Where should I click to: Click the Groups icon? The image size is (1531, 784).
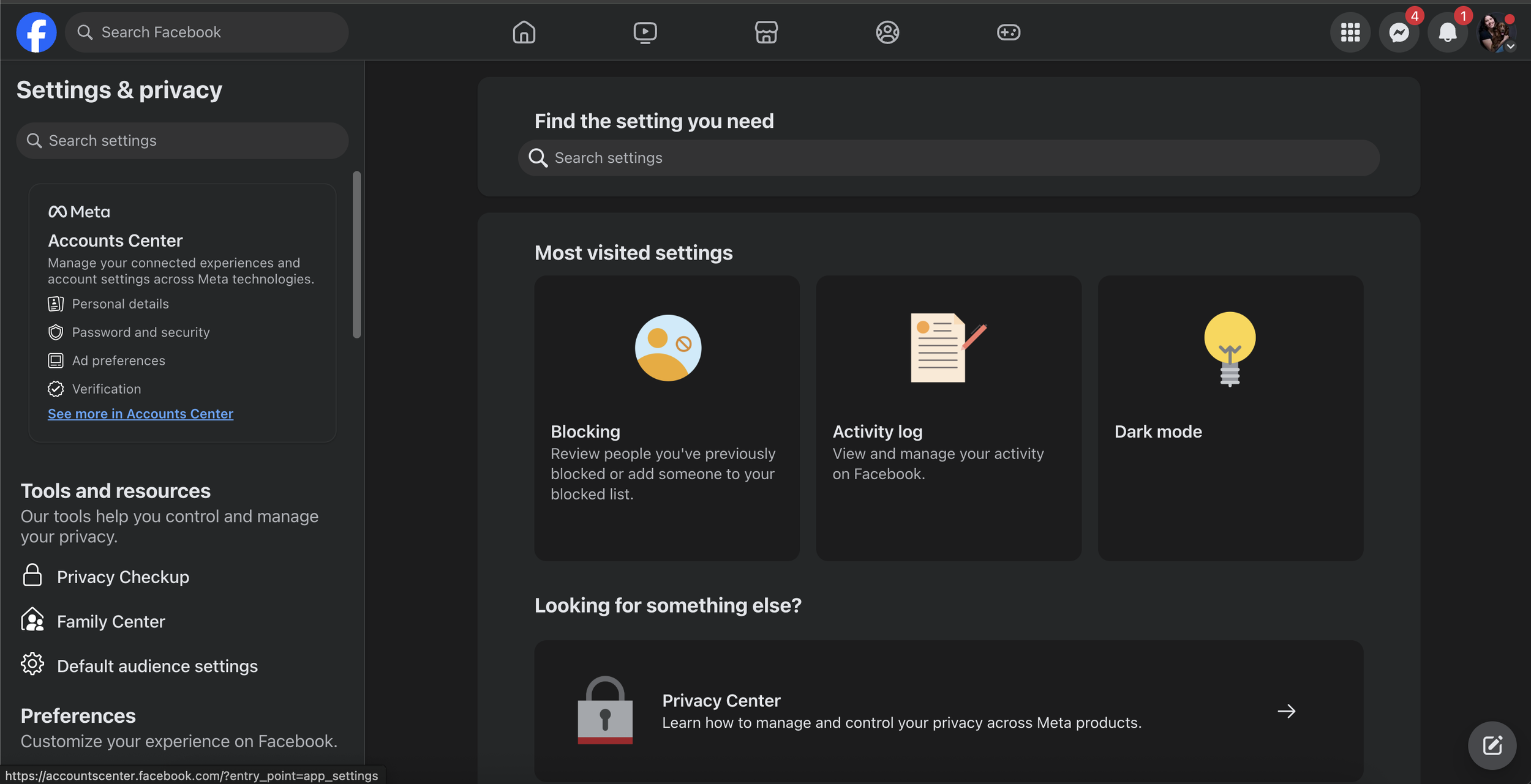click(x=887, y=32)
